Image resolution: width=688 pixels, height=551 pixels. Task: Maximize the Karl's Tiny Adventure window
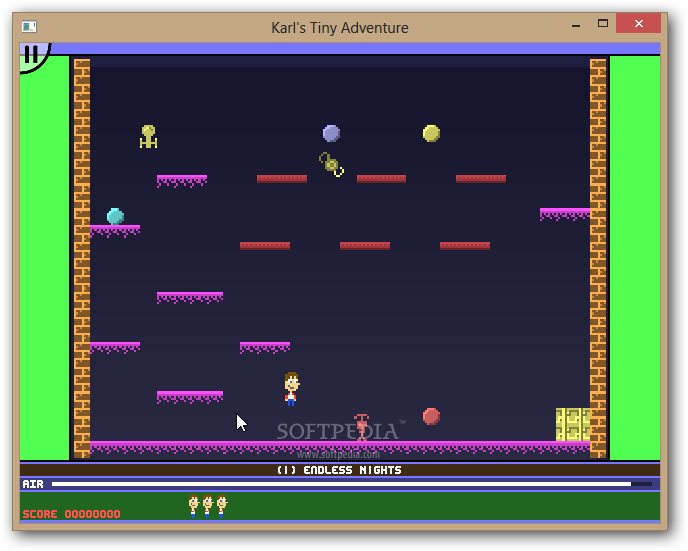point(603,23)
